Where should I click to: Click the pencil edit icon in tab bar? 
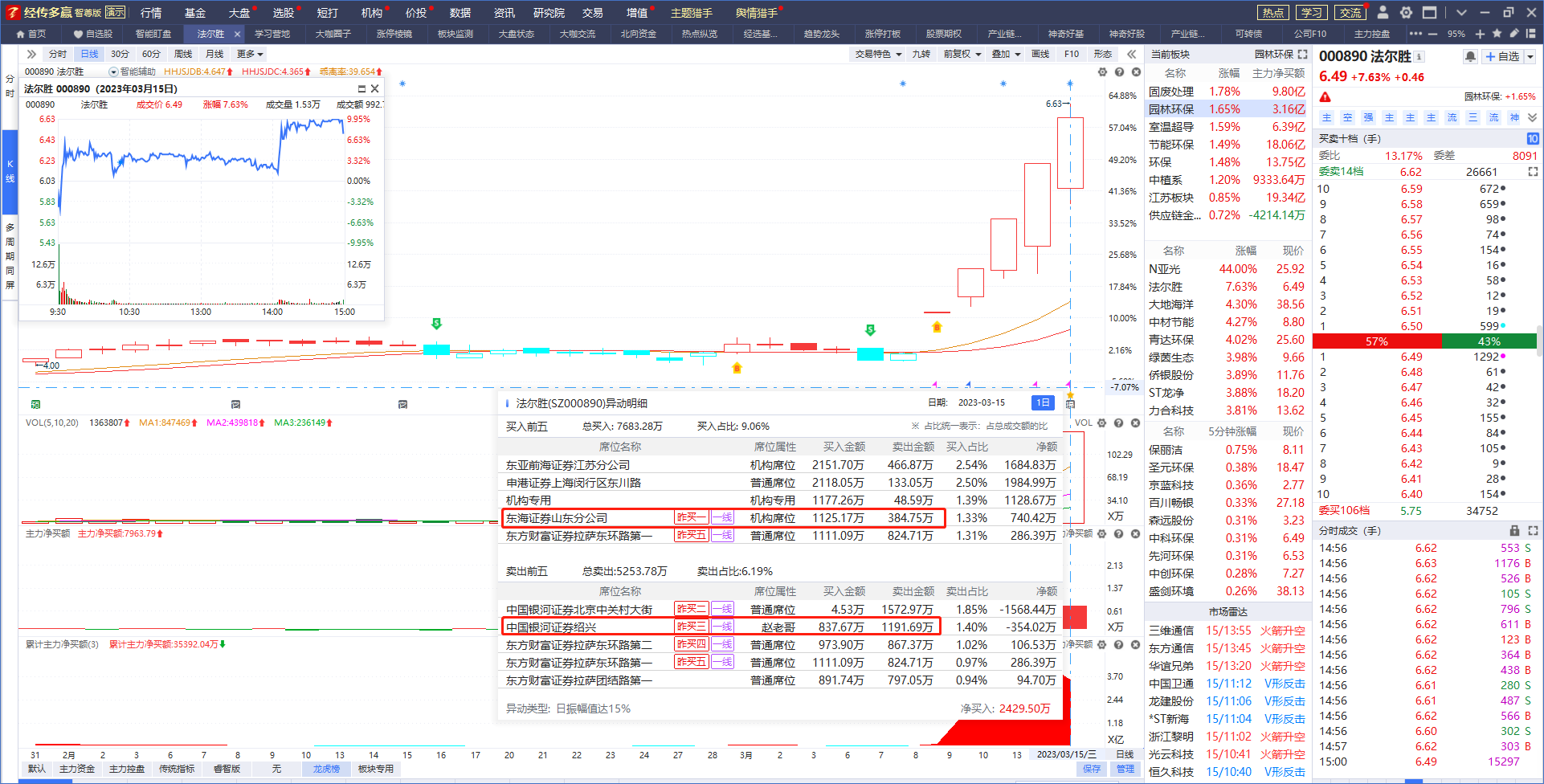[x=1514, y=34]
